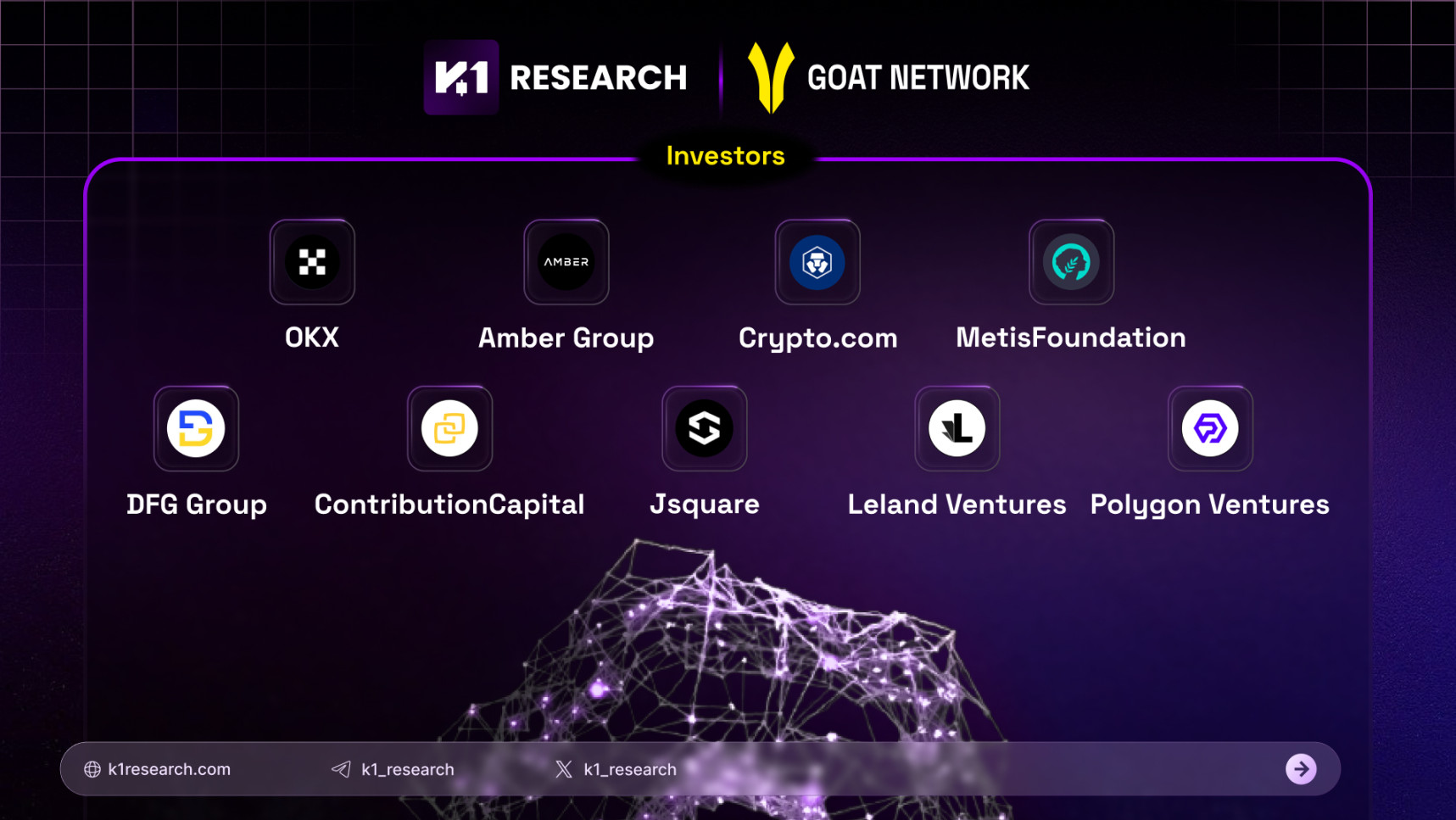Click the yellow GOAT Network logo
The width and height of the screenshot is (1456, 820).
coord(771,77)
